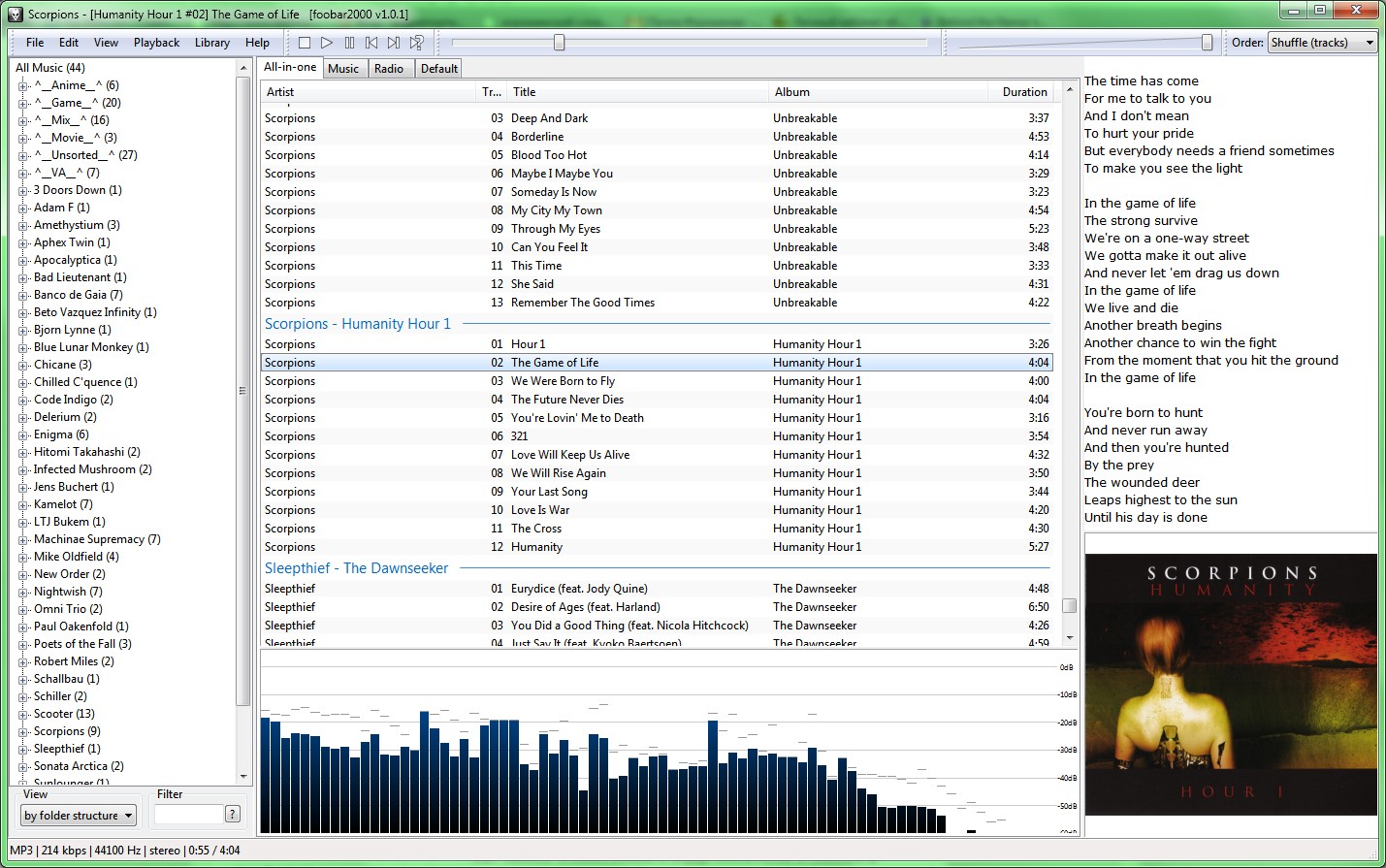Viewport: 1386px width, 868px height.
Task: Select track 'Eurydice (feat. Jody Quine)'
Action: tap(657, 589)
